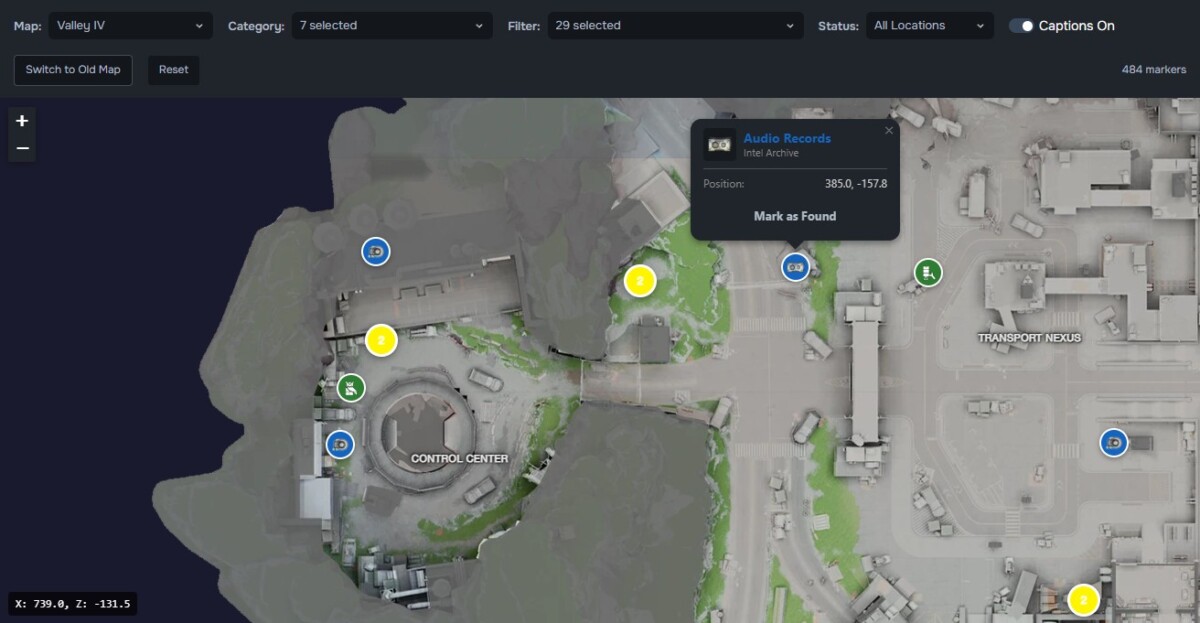Open the Map dropdown showing Valley IV
The width and height of the screenshot is (1200, 623).
(130, 26)
